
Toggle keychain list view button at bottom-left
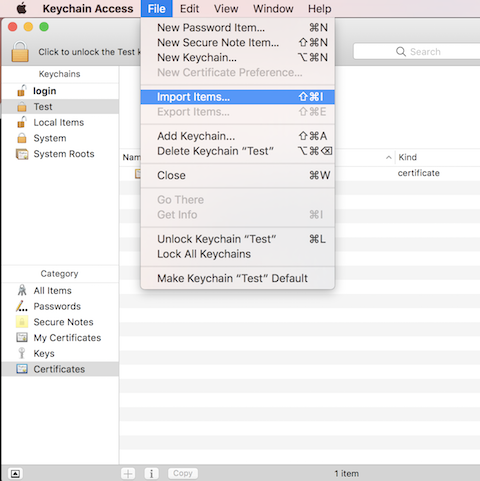click(15, 473)
